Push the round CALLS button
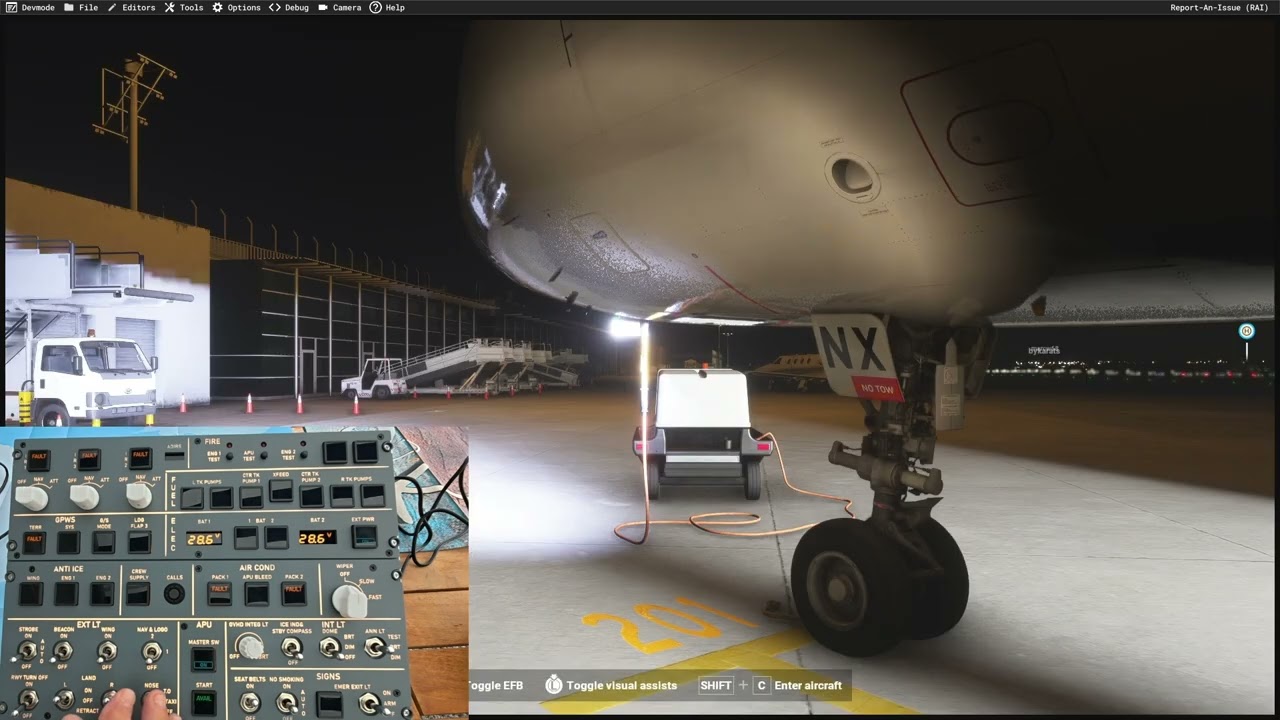The image size is (1280, 720). [174, 594]
